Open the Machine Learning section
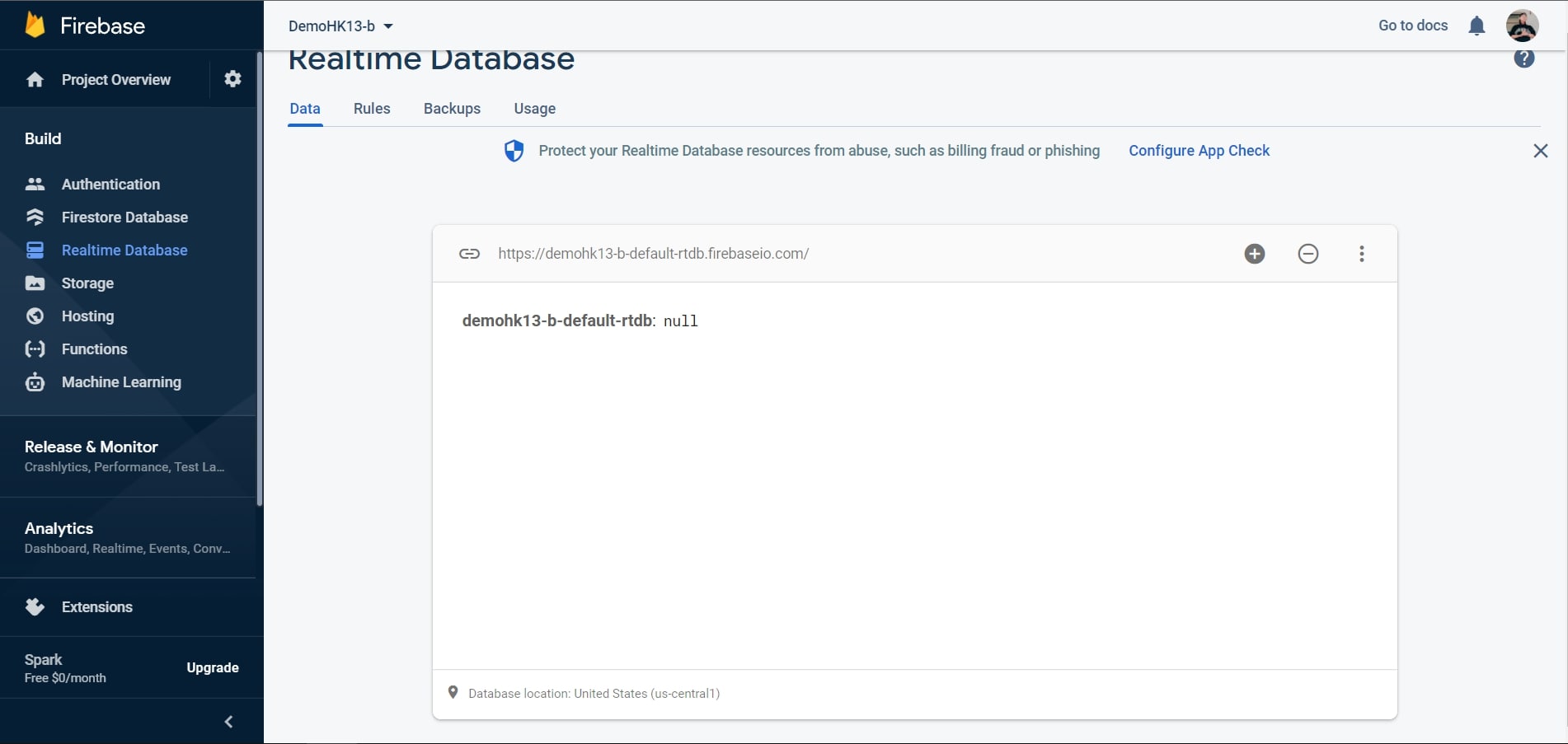This screenshot has height=744, width=1568. tap(121, 381)
